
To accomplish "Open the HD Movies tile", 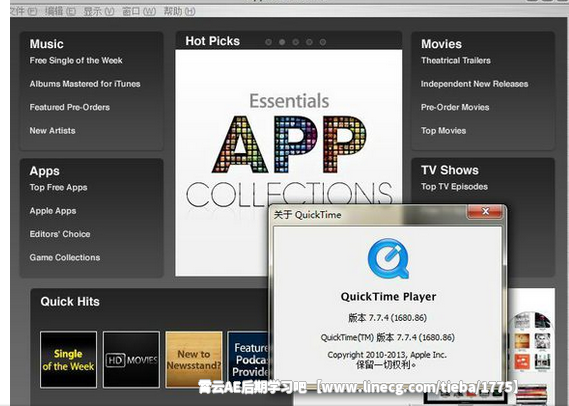I will click(x=131, y=360).
